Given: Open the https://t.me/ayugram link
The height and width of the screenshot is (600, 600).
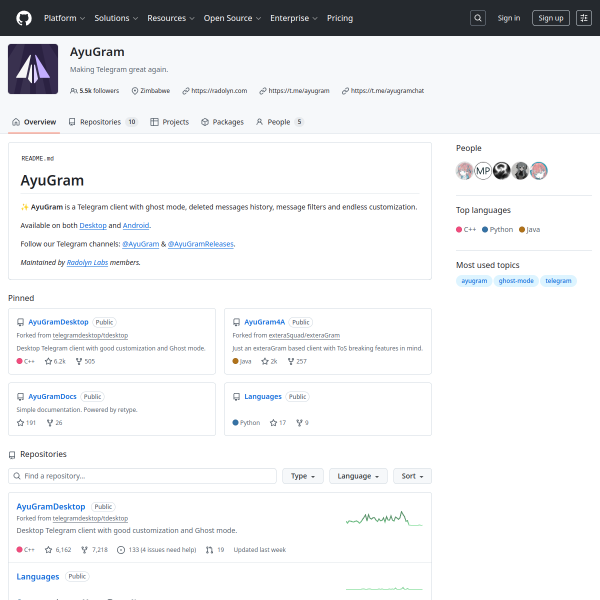Looking at the screenshot, I should (299, 91).
